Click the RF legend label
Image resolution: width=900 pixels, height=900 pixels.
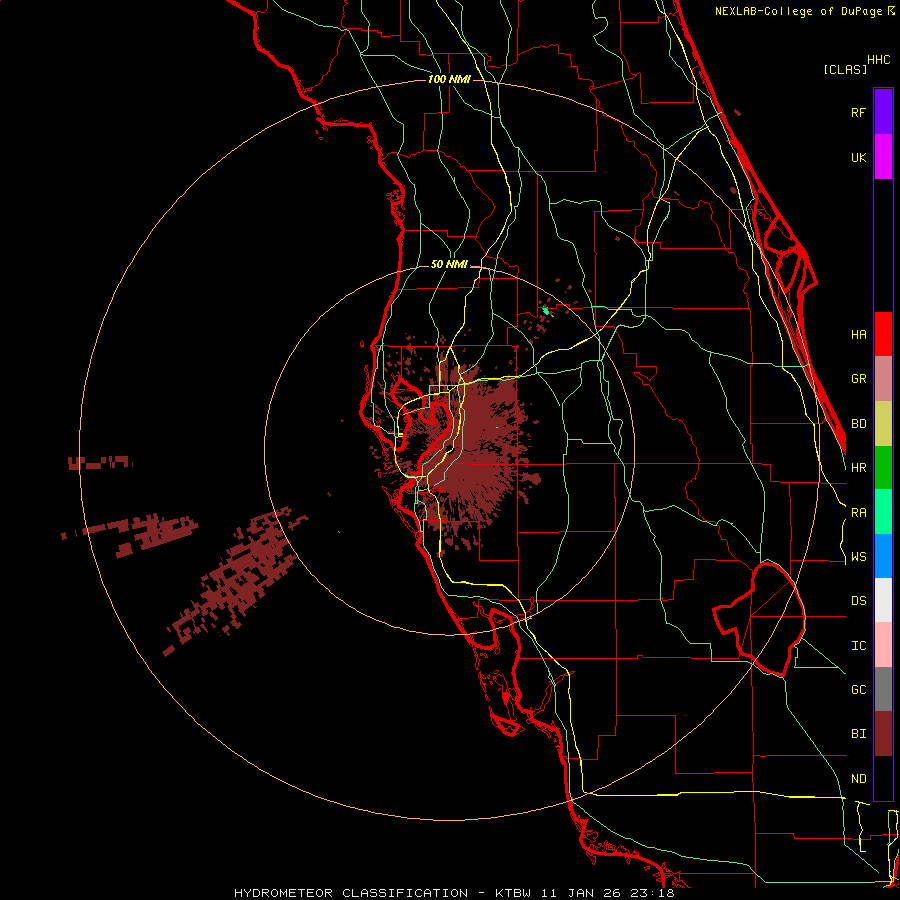tap(858, 112)
